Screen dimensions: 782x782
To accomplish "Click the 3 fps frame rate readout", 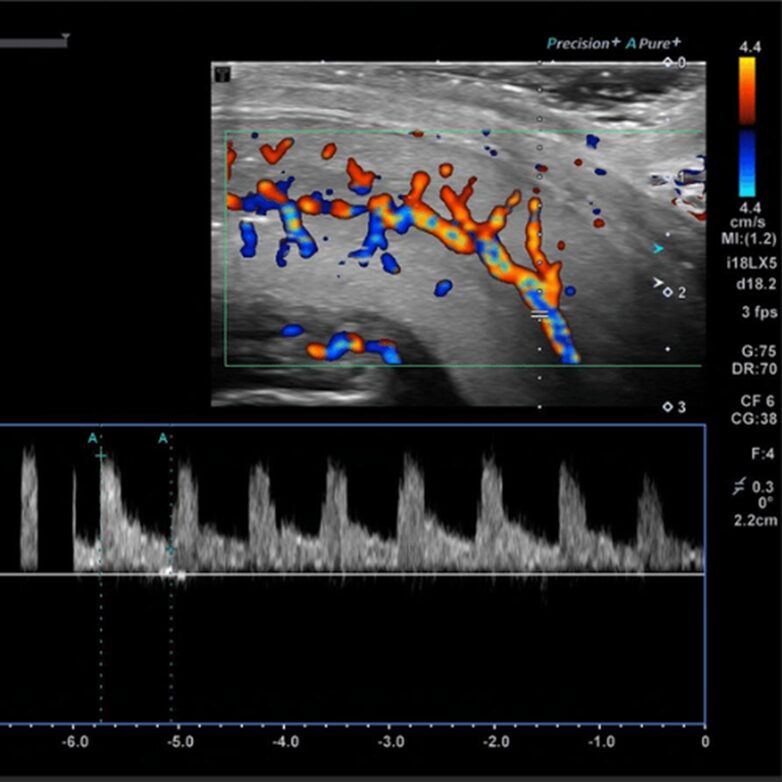I will coord(759,313).
